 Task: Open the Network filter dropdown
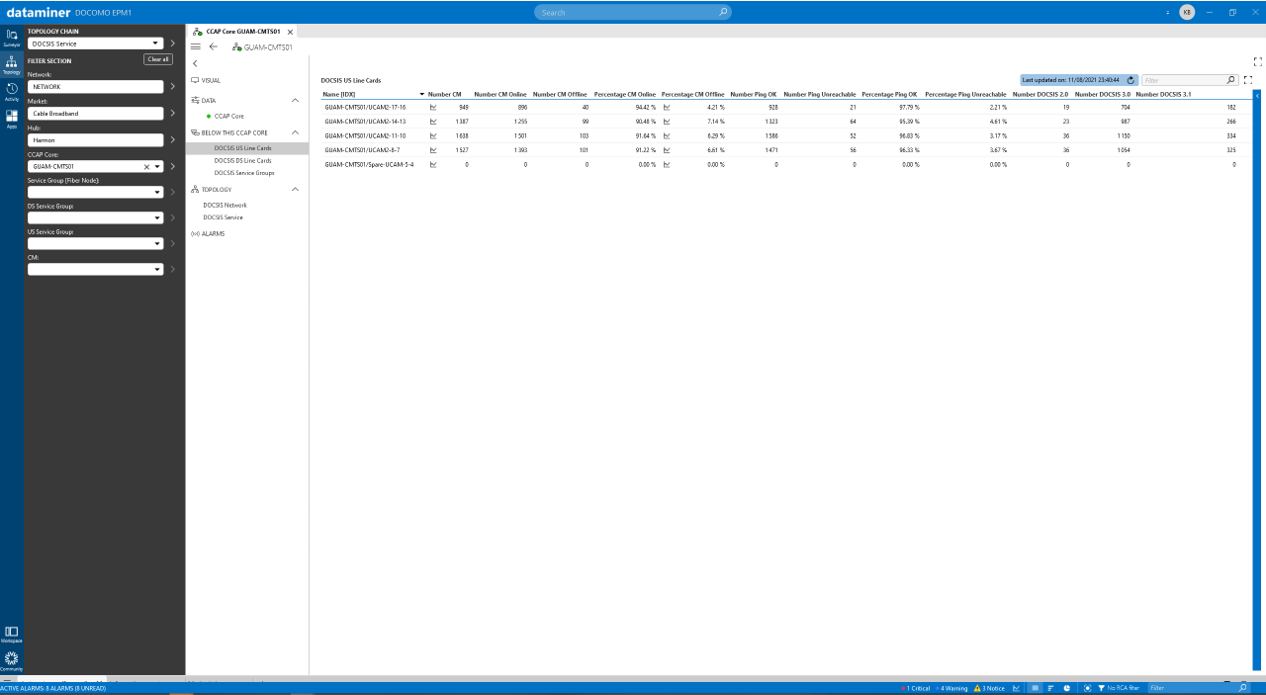pos(95,87)
